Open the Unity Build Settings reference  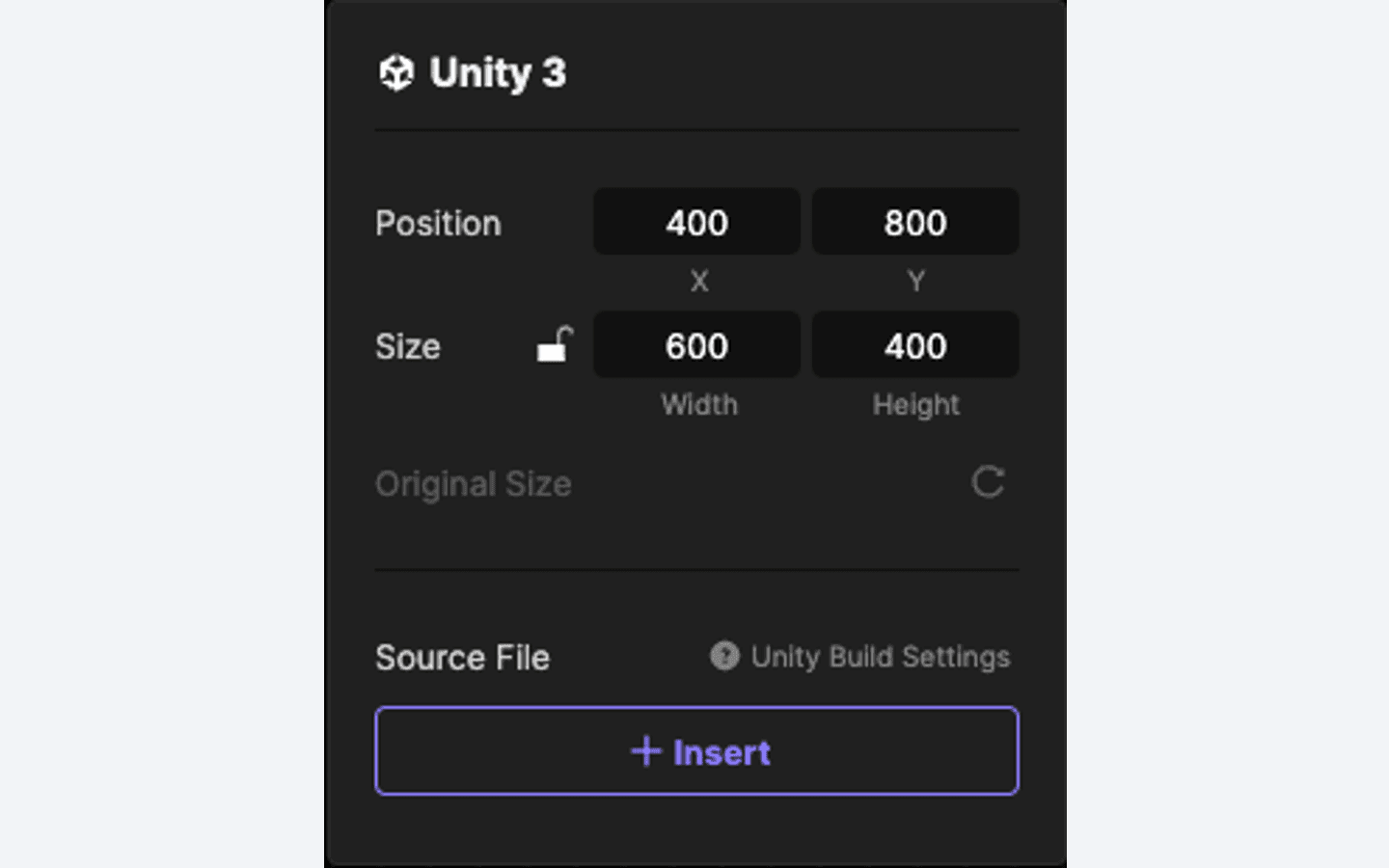(880, 657)
